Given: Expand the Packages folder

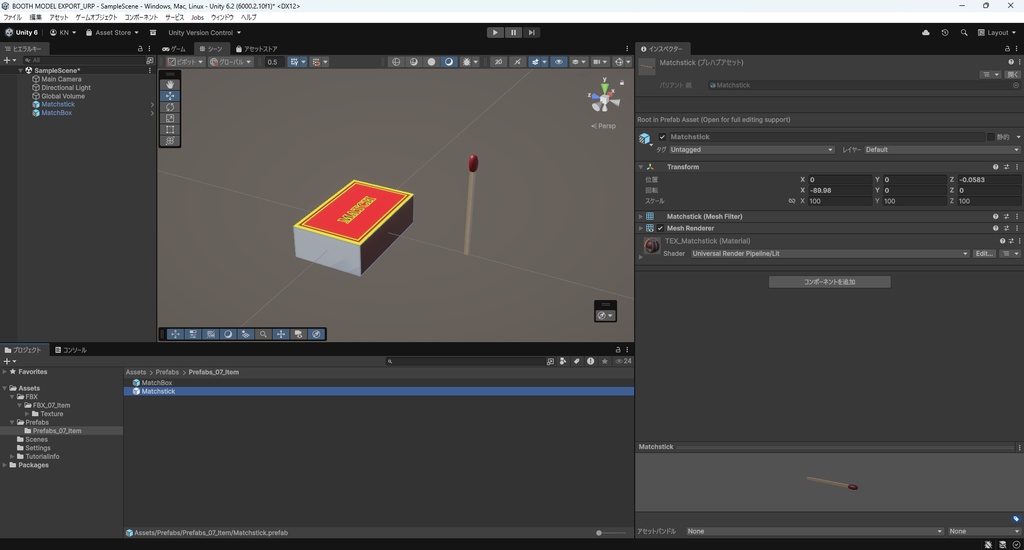Looking at the screenshot, I should click(x=5, y=466).
